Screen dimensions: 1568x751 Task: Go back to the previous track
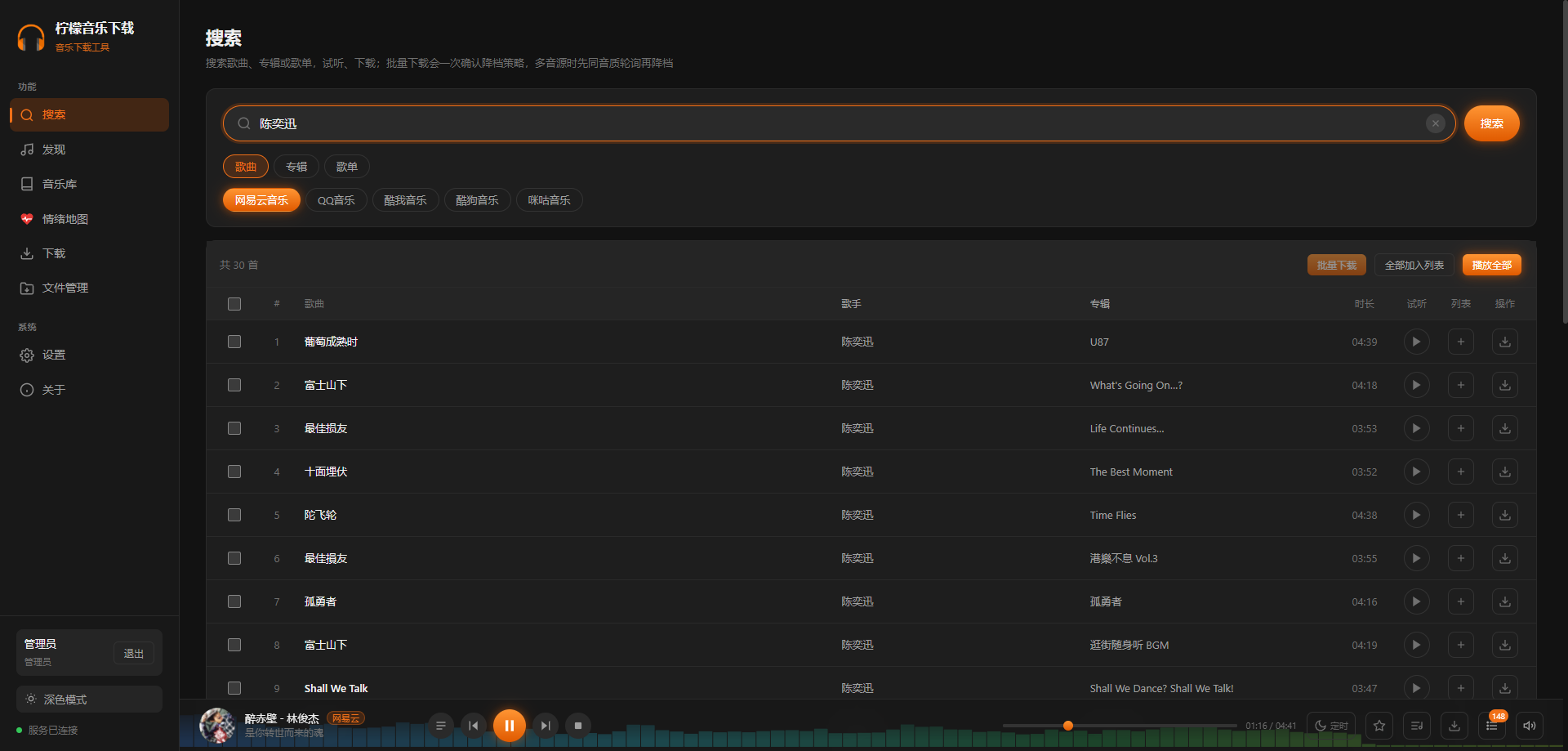coord(473,726)
